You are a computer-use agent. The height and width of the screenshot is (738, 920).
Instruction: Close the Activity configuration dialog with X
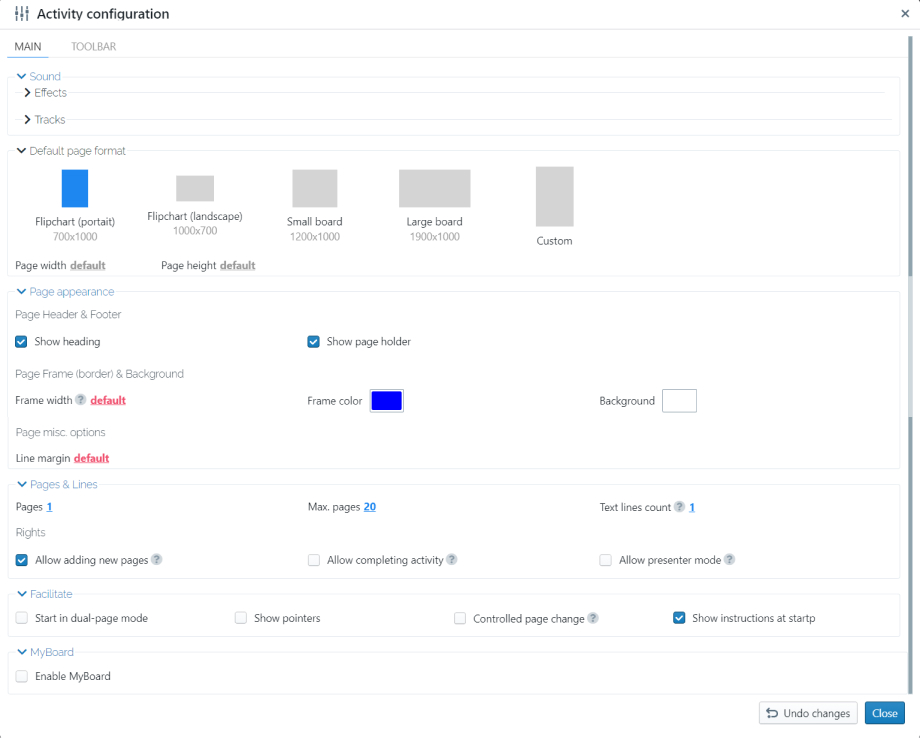pyautogui.click(x=905, y=13)
